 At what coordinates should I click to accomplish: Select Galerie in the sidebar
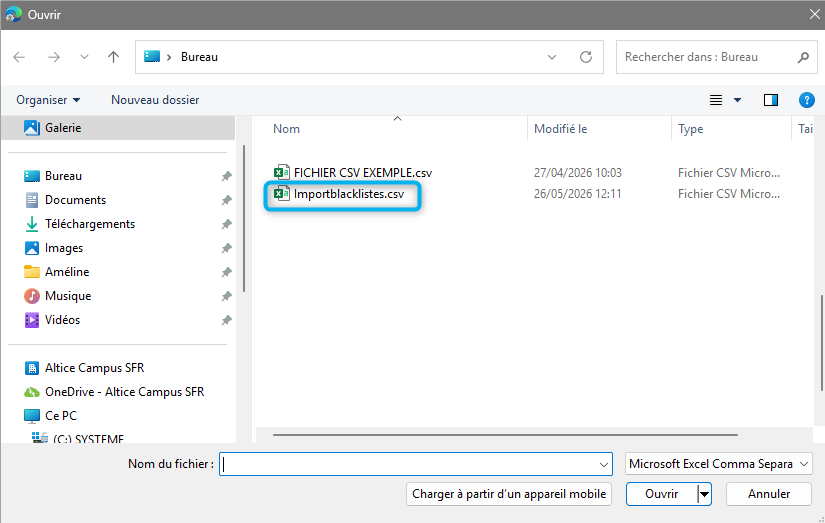(118, 128)
